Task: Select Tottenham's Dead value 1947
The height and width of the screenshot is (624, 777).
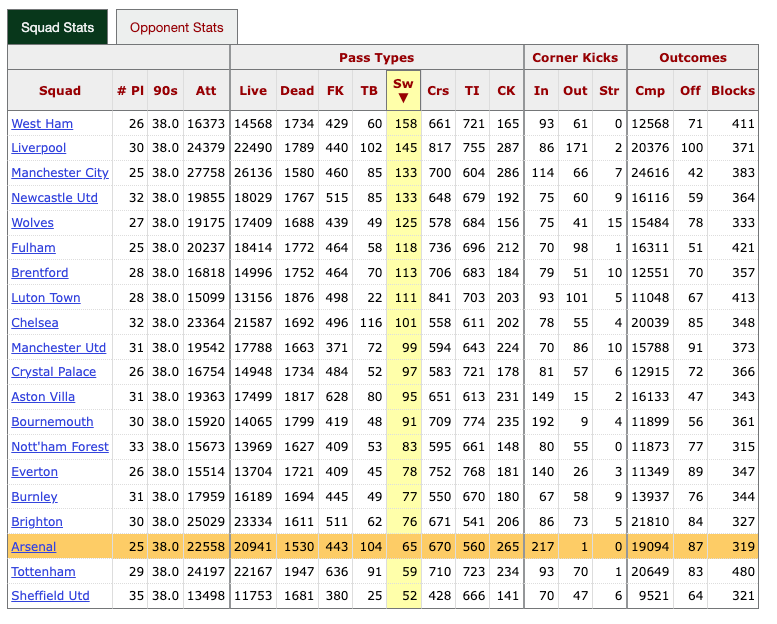Action: pos(299,572)
